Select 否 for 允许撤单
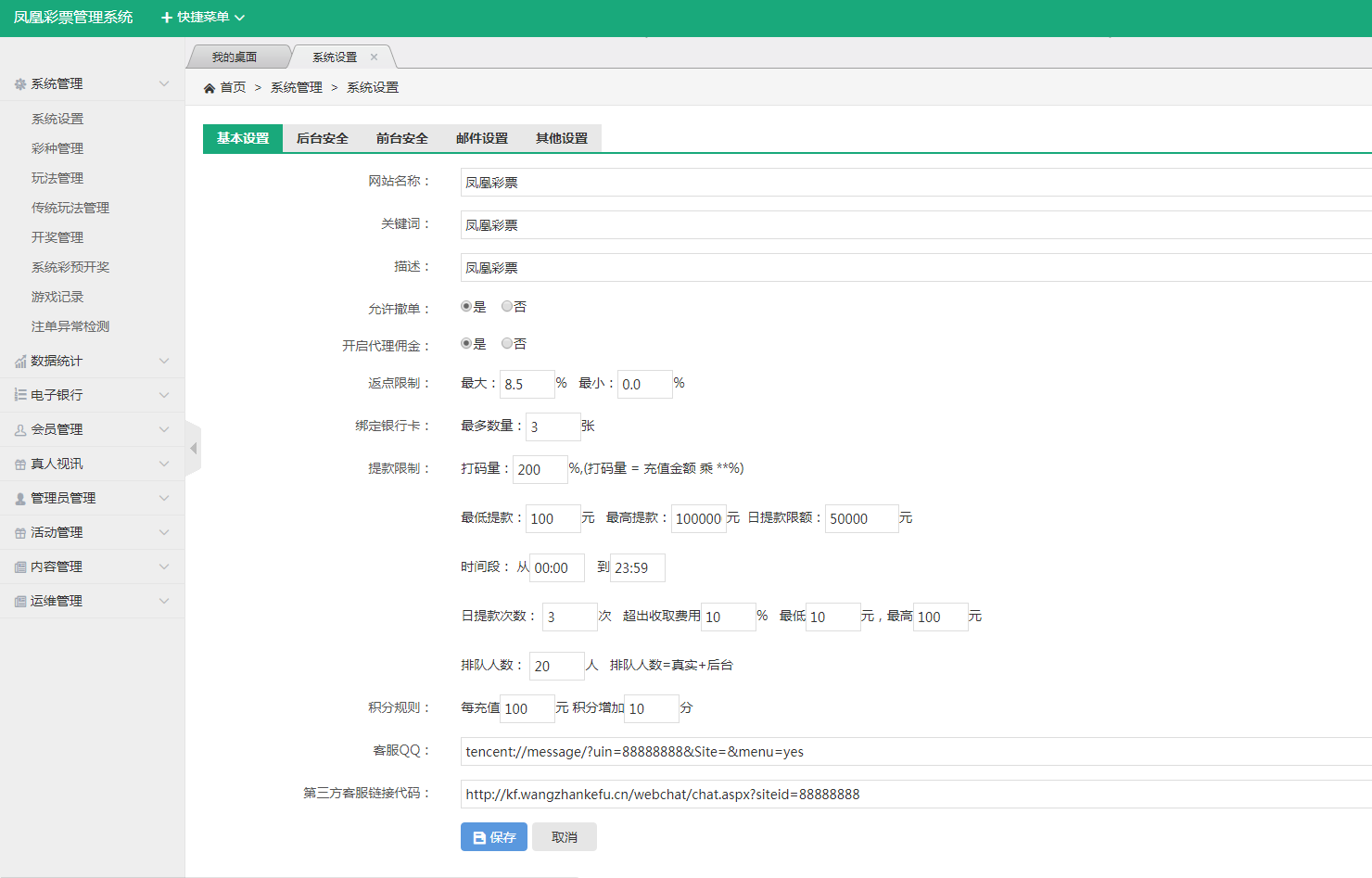 [507, 306]
